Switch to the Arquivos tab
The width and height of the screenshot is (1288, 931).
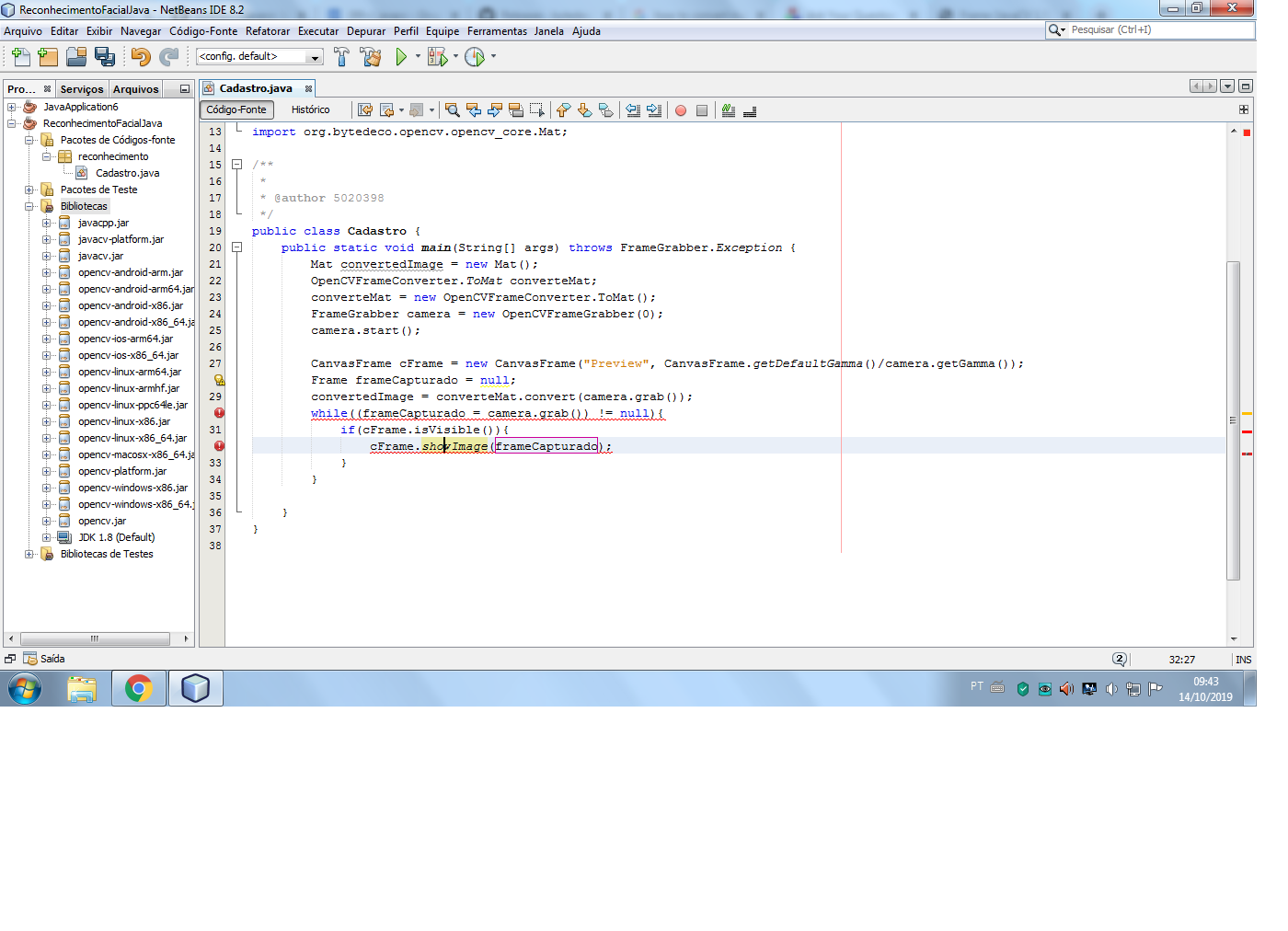[x=136, y=89]
